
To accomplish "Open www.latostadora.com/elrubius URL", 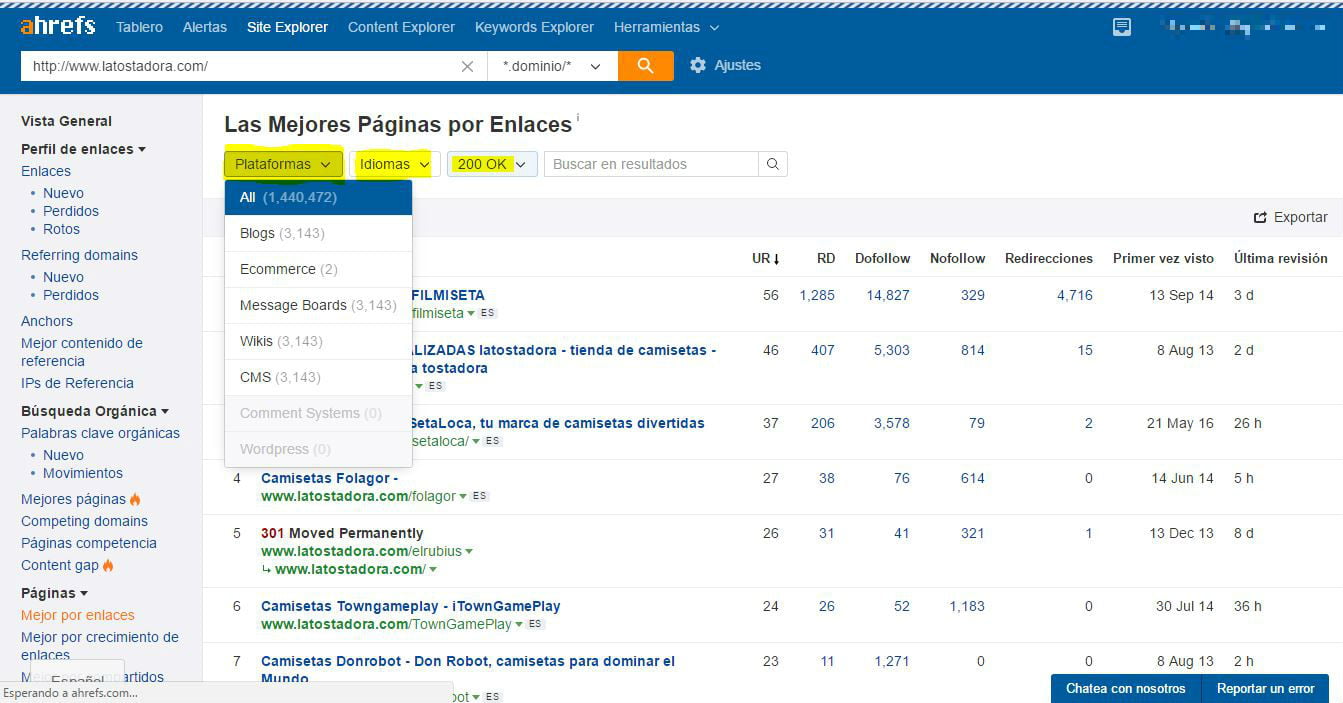I will click(362, 551).
